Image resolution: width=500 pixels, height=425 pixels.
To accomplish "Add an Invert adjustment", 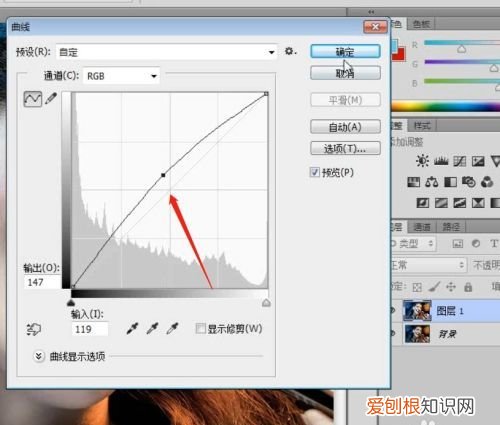I will click(x=423, y=203).
